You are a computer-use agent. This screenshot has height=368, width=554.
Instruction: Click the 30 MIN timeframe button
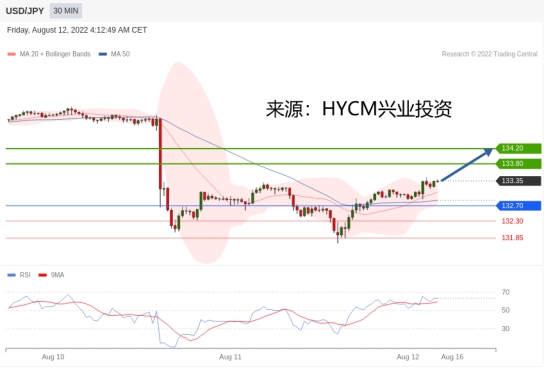point(66,11)
